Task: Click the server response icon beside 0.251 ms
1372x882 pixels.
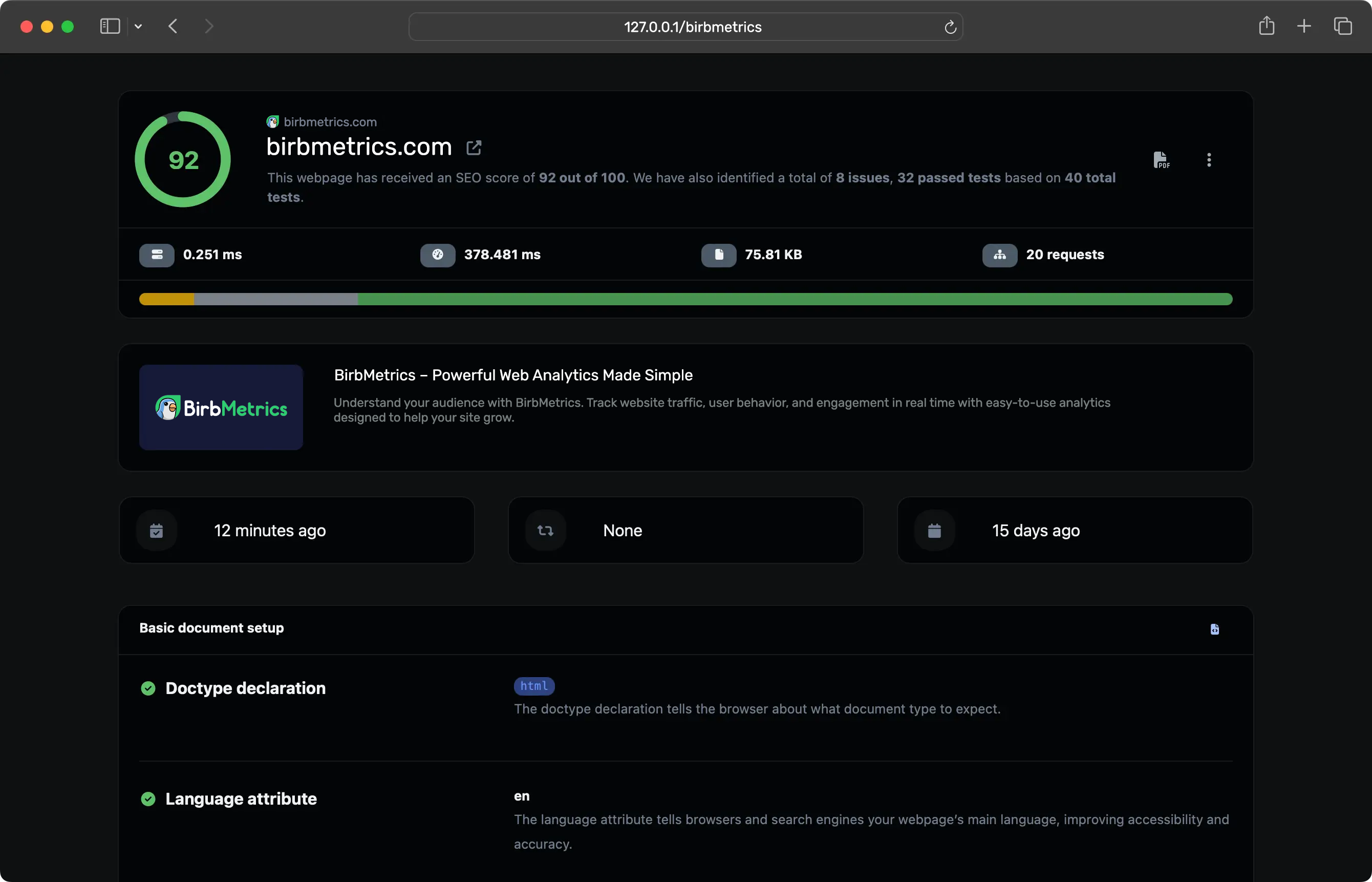Action: (156, 255)
